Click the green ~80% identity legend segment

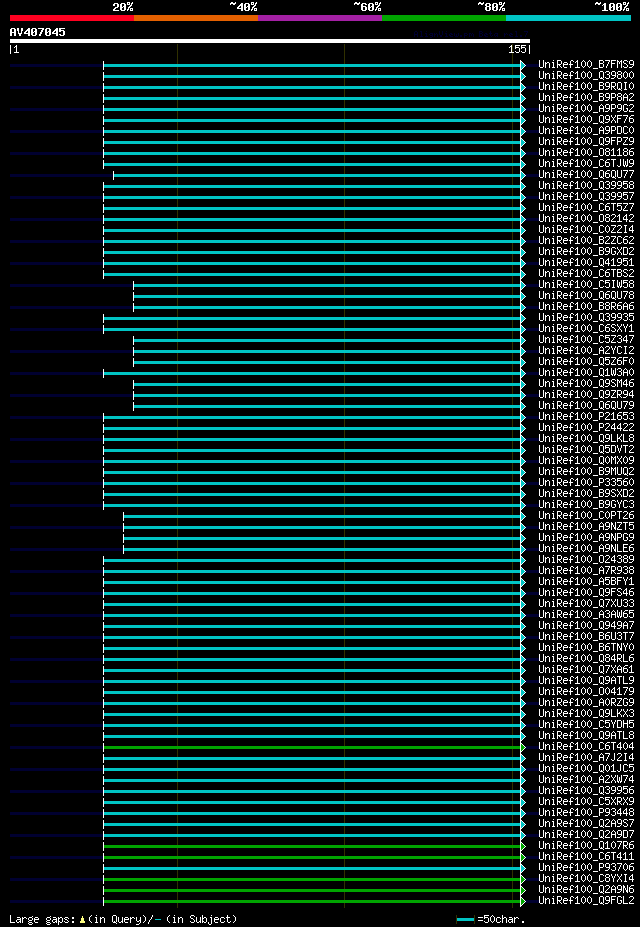[x=444, y=18]
